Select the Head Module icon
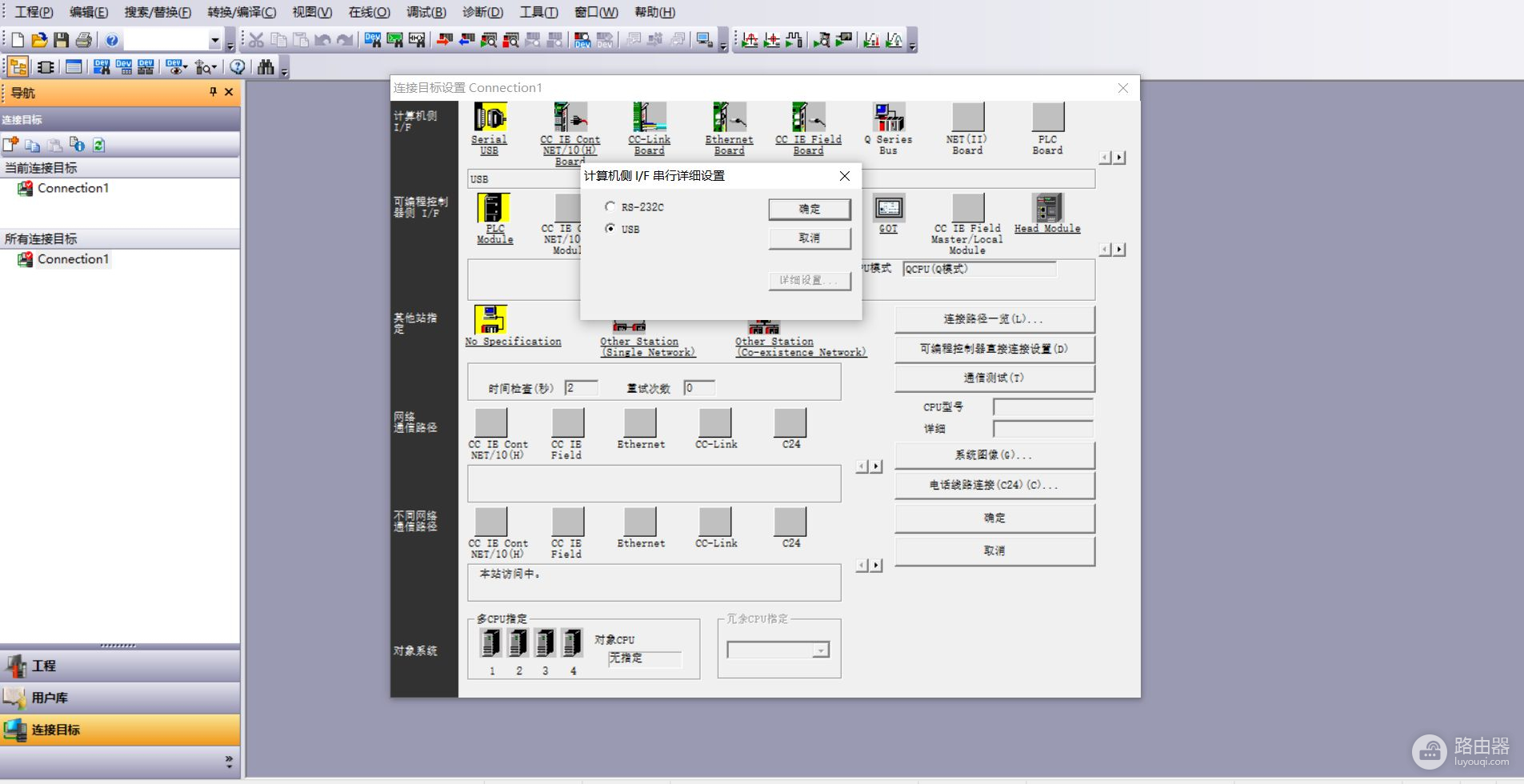Viewport: 1524px width, 784px height. click(x=1047, y=208)
